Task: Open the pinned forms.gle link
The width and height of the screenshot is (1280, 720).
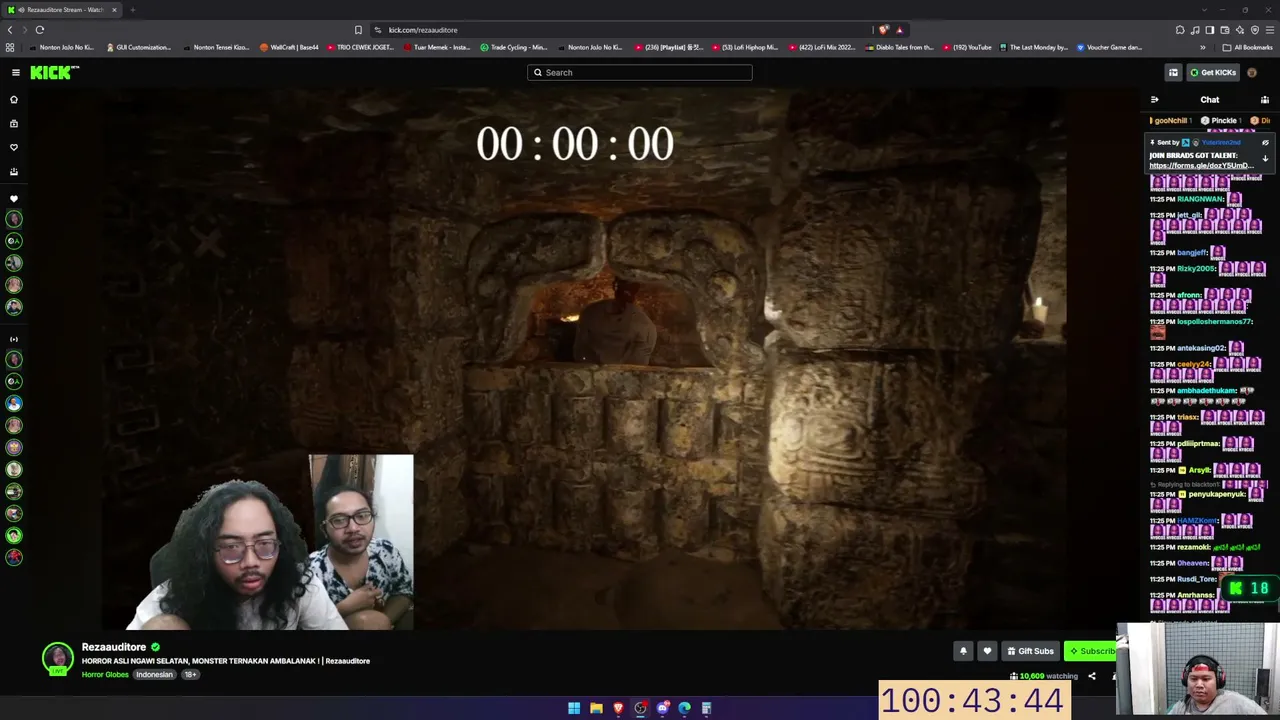Action: click(x=1202, y=166)
